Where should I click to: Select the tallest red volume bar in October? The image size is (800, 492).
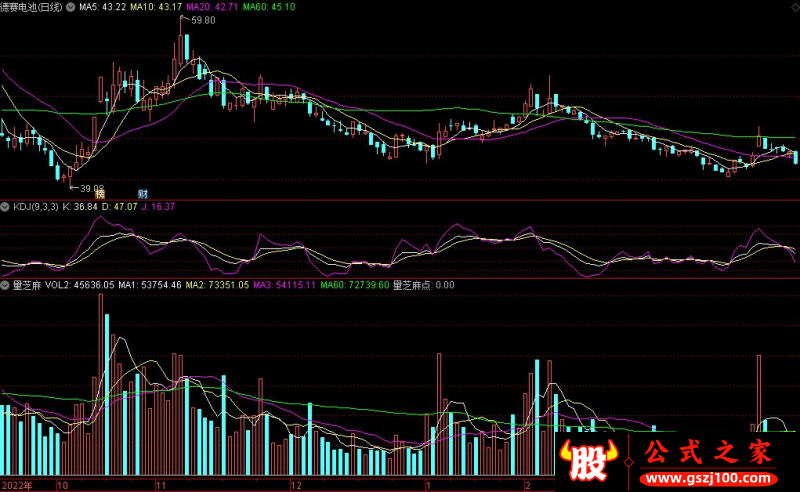click(101, 385)
